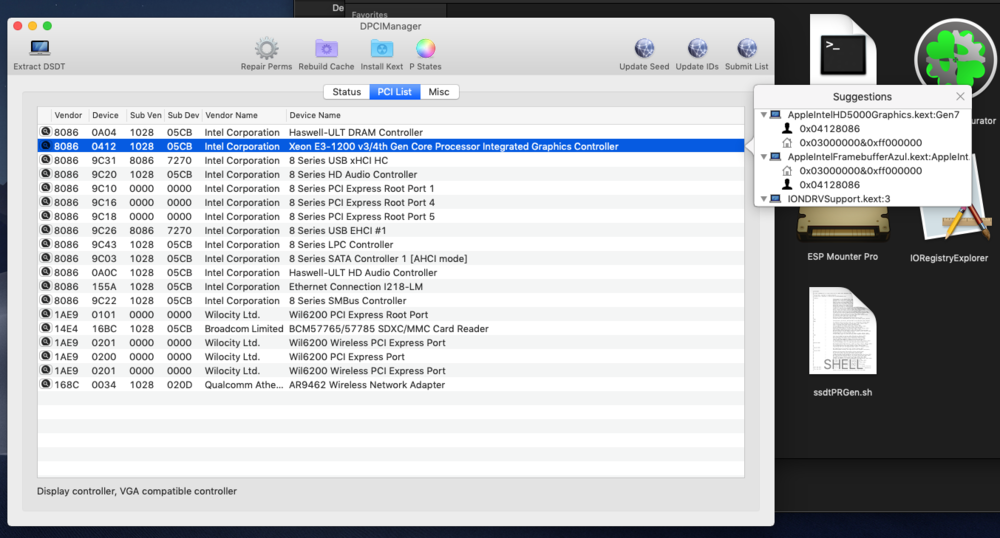
Task: Select the PCI List tab
Action: (394, 92)
